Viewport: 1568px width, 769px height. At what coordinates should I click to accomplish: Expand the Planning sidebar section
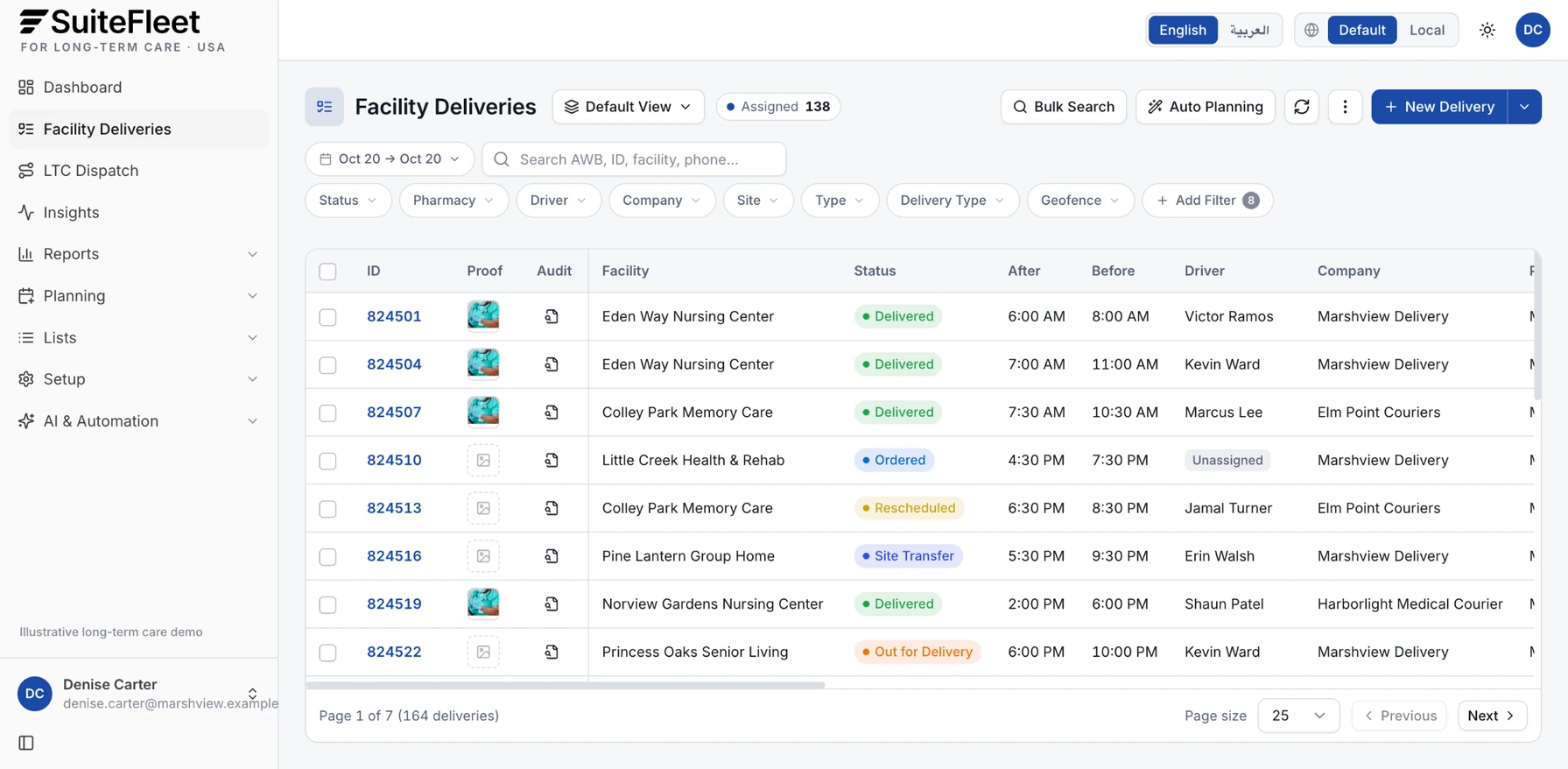pos(138,296)
